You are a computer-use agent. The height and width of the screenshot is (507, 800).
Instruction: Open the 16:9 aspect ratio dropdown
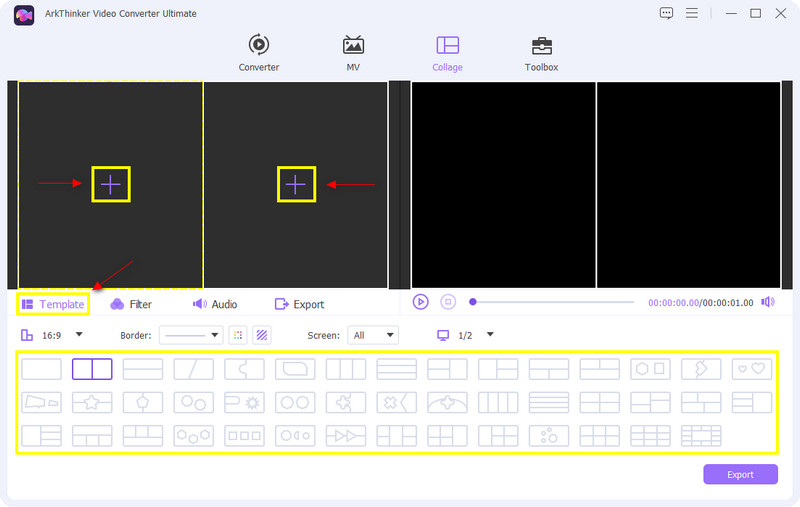79,335
